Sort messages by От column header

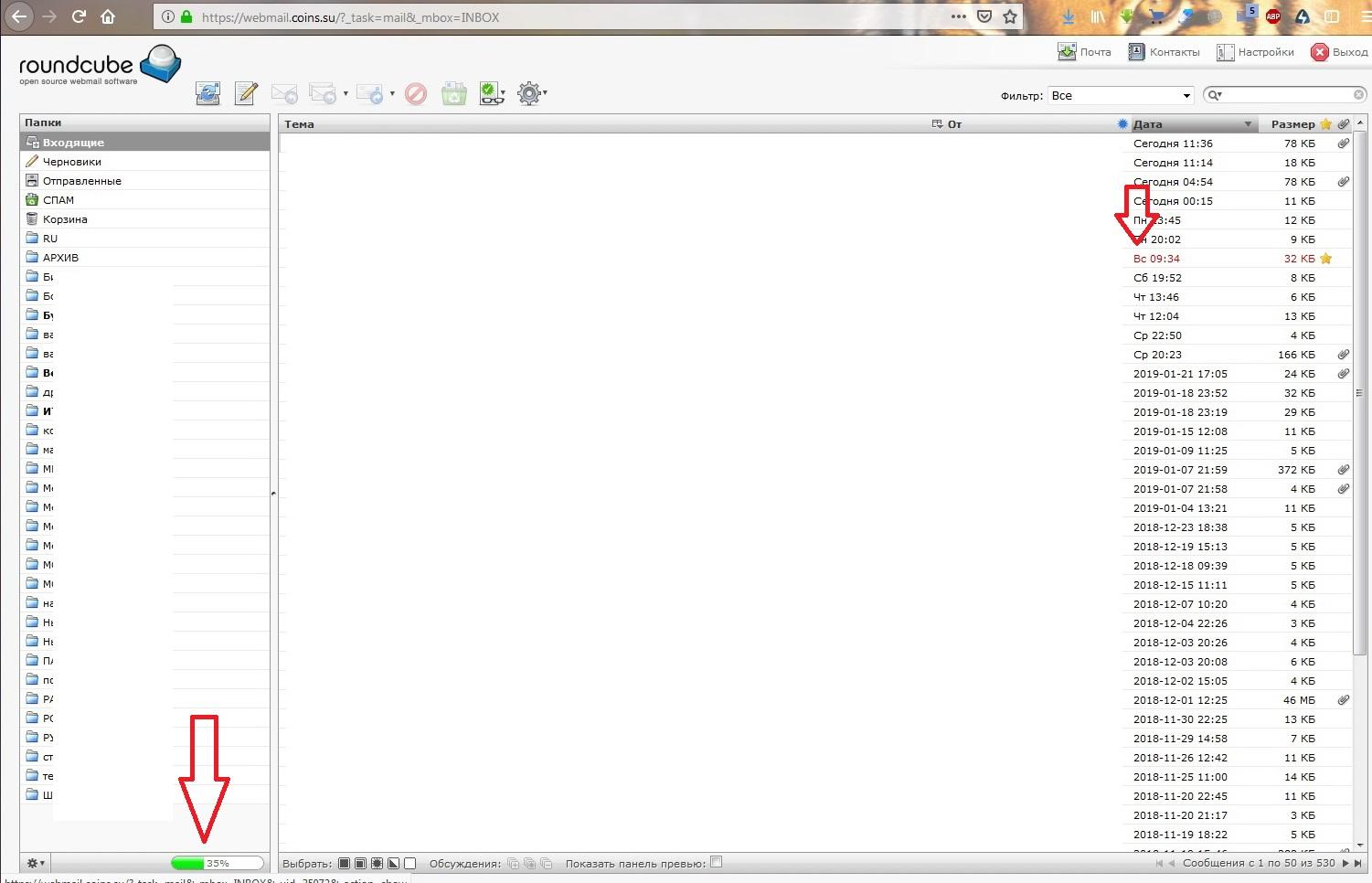[954, 124]
